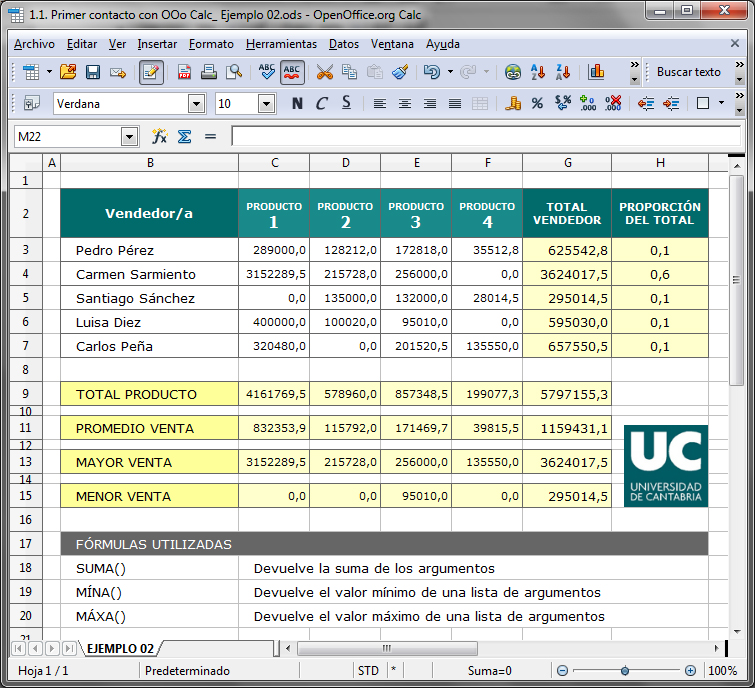Toggle bold formatting (N button)
The height and width of the screenshot is (688, 755).
pos(297,103)
